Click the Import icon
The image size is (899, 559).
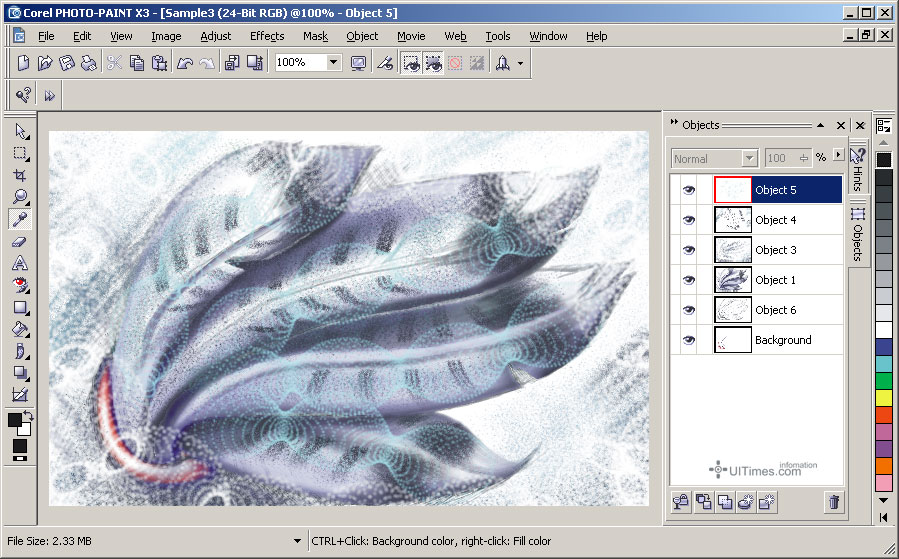coord(232,62)
